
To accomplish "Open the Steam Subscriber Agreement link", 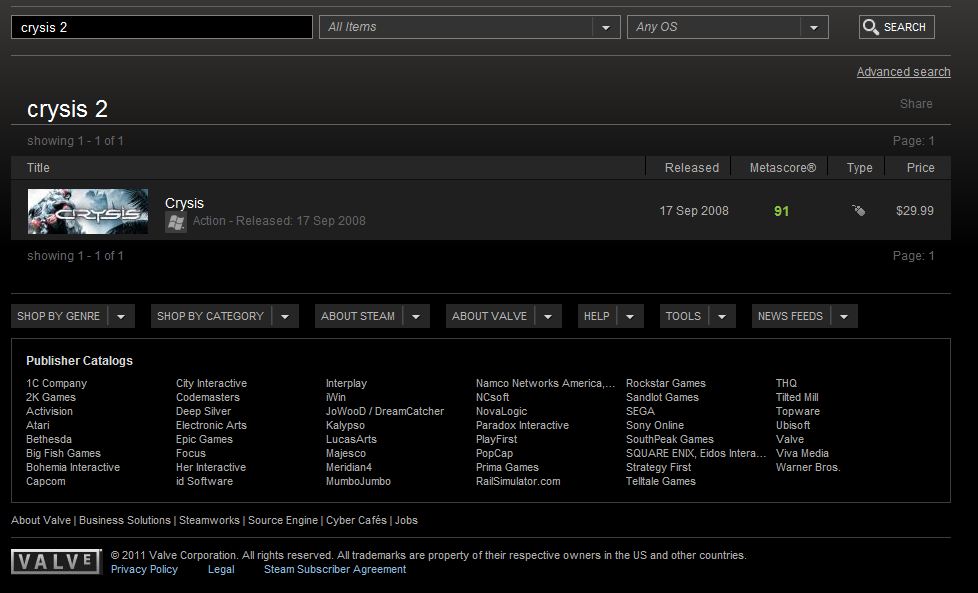I will click(335, 569).
